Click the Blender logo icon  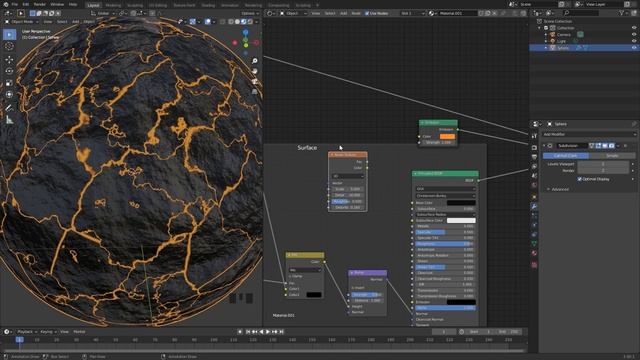pyautogui.click(x=6, y=4)
